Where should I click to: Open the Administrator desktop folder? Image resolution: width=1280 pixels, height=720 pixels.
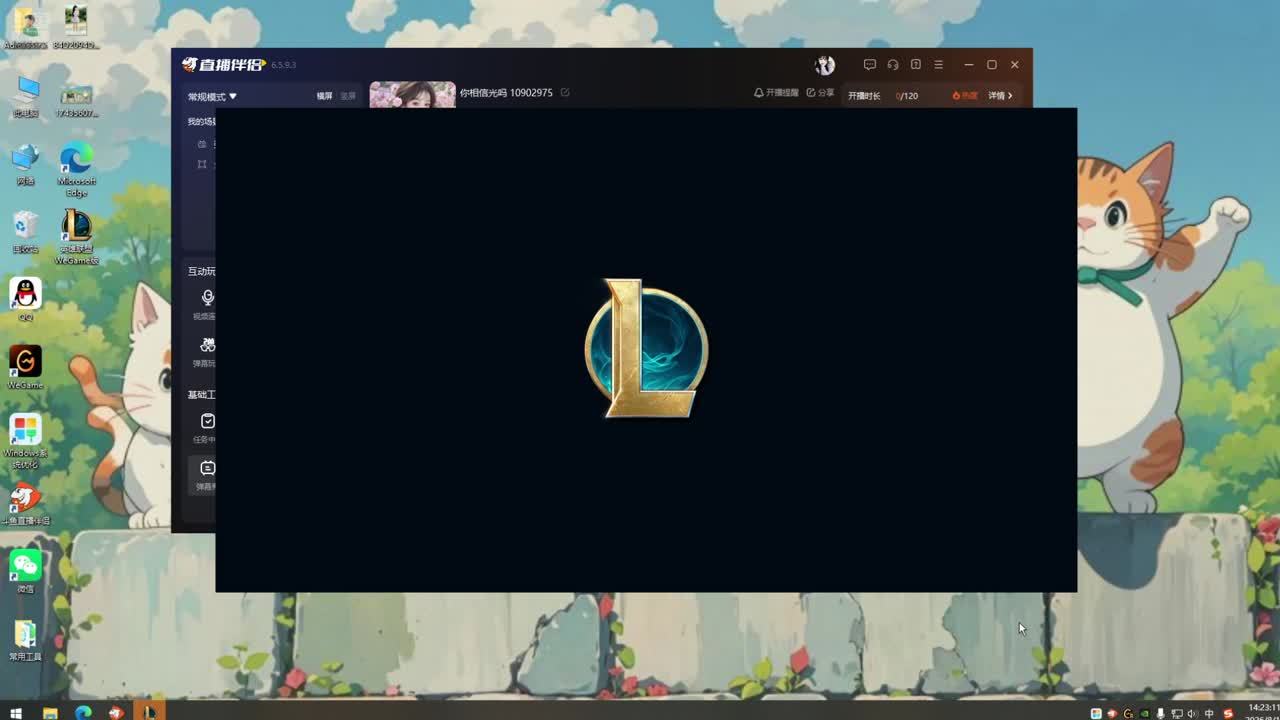click(x=25, y=27)
